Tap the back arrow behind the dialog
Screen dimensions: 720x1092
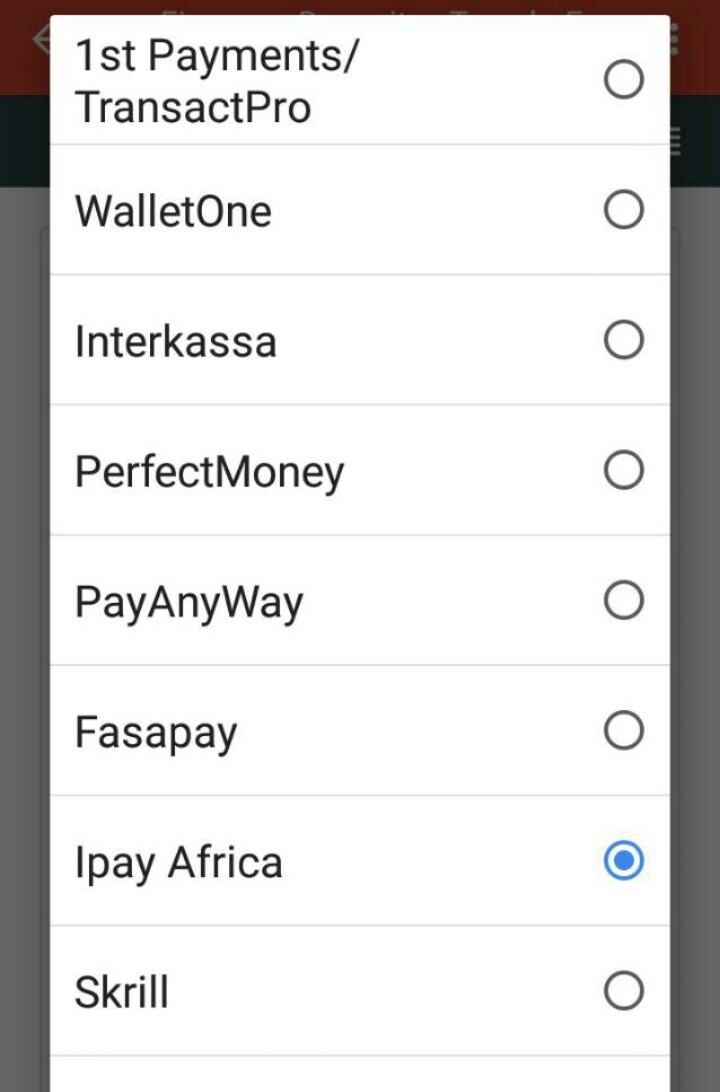coord(40,40)
